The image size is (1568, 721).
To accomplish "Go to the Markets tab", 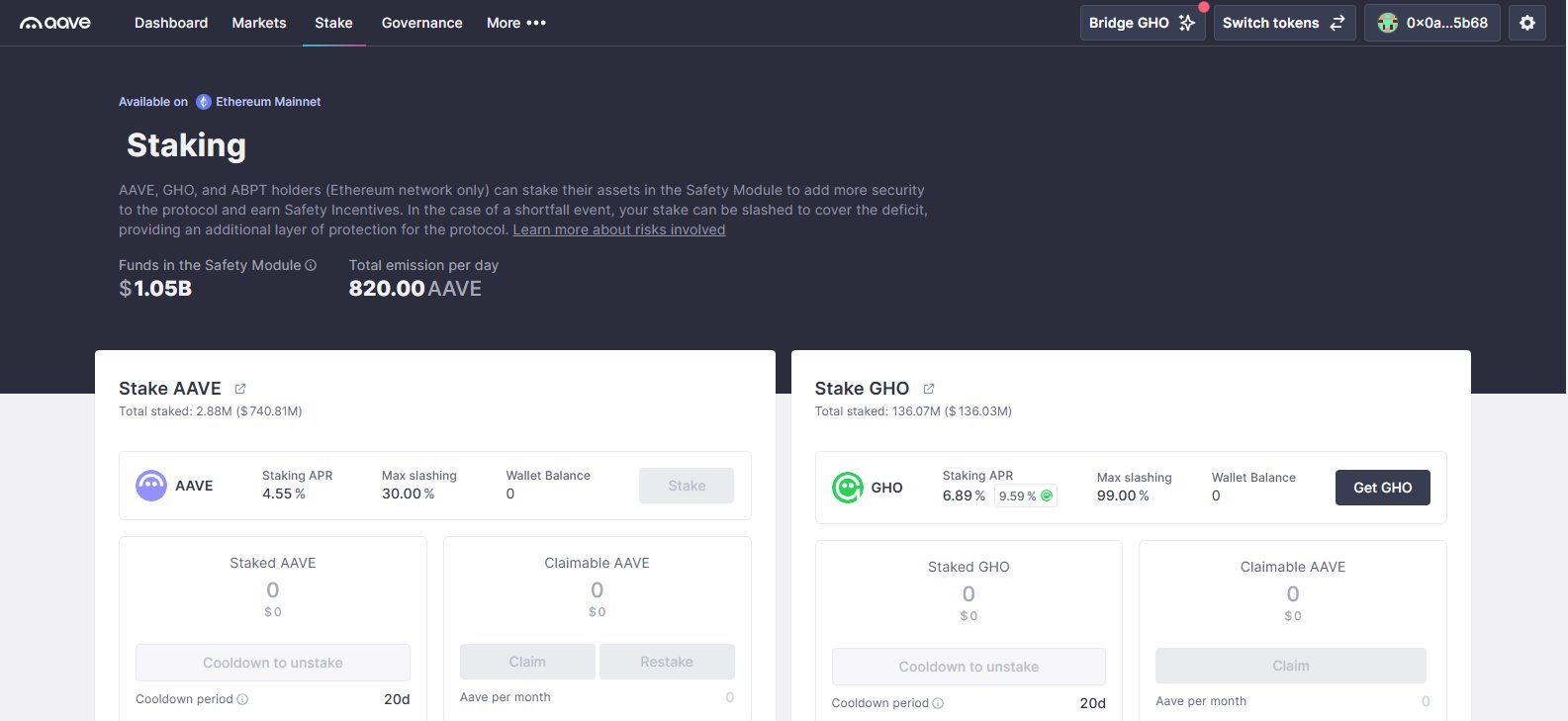I will tap(259, 23).
